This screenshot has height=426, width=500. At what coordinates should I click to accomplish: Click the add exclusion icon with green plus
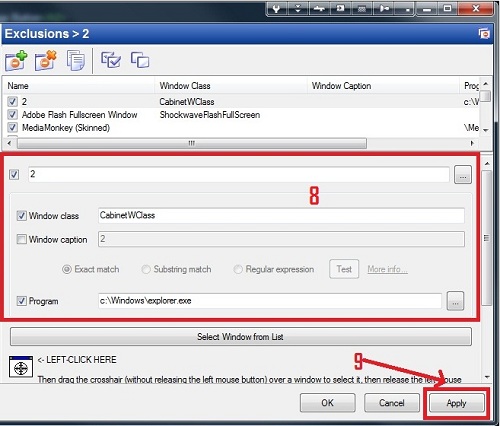tap(16, 60)
